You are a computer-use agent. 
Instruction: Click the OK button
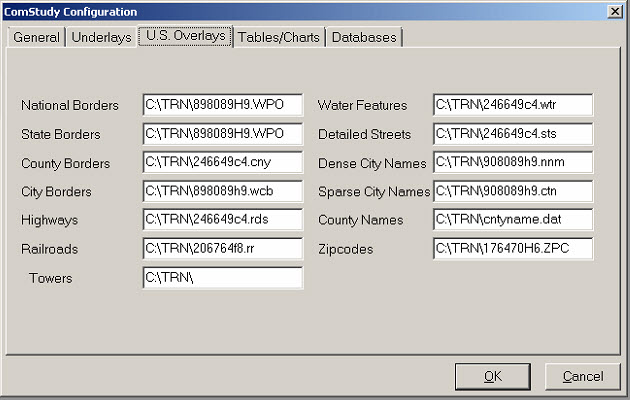click(x=493, y=376)
